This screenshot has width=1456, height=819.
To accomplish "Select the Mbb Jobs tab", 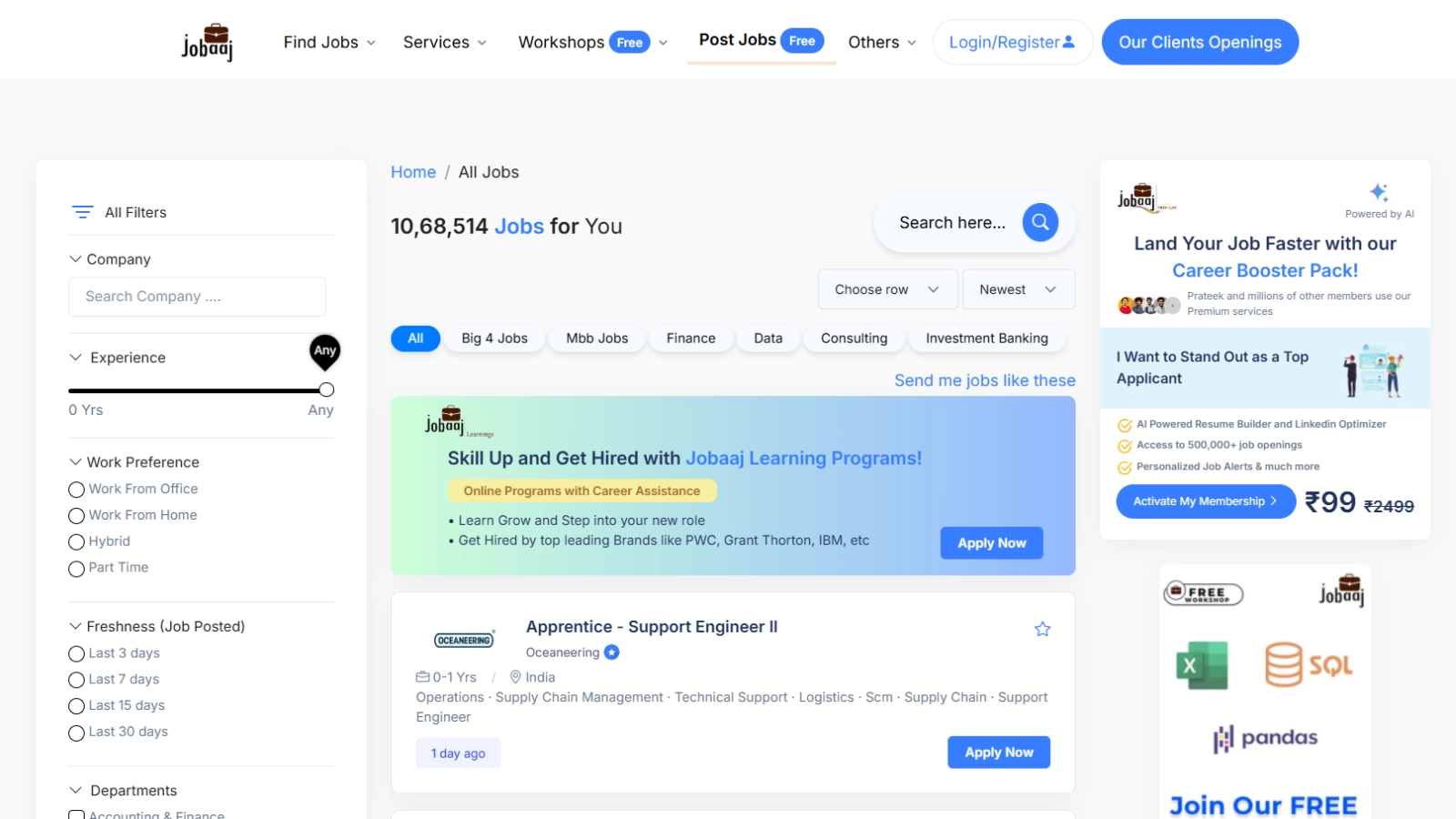I will (597, 339).
